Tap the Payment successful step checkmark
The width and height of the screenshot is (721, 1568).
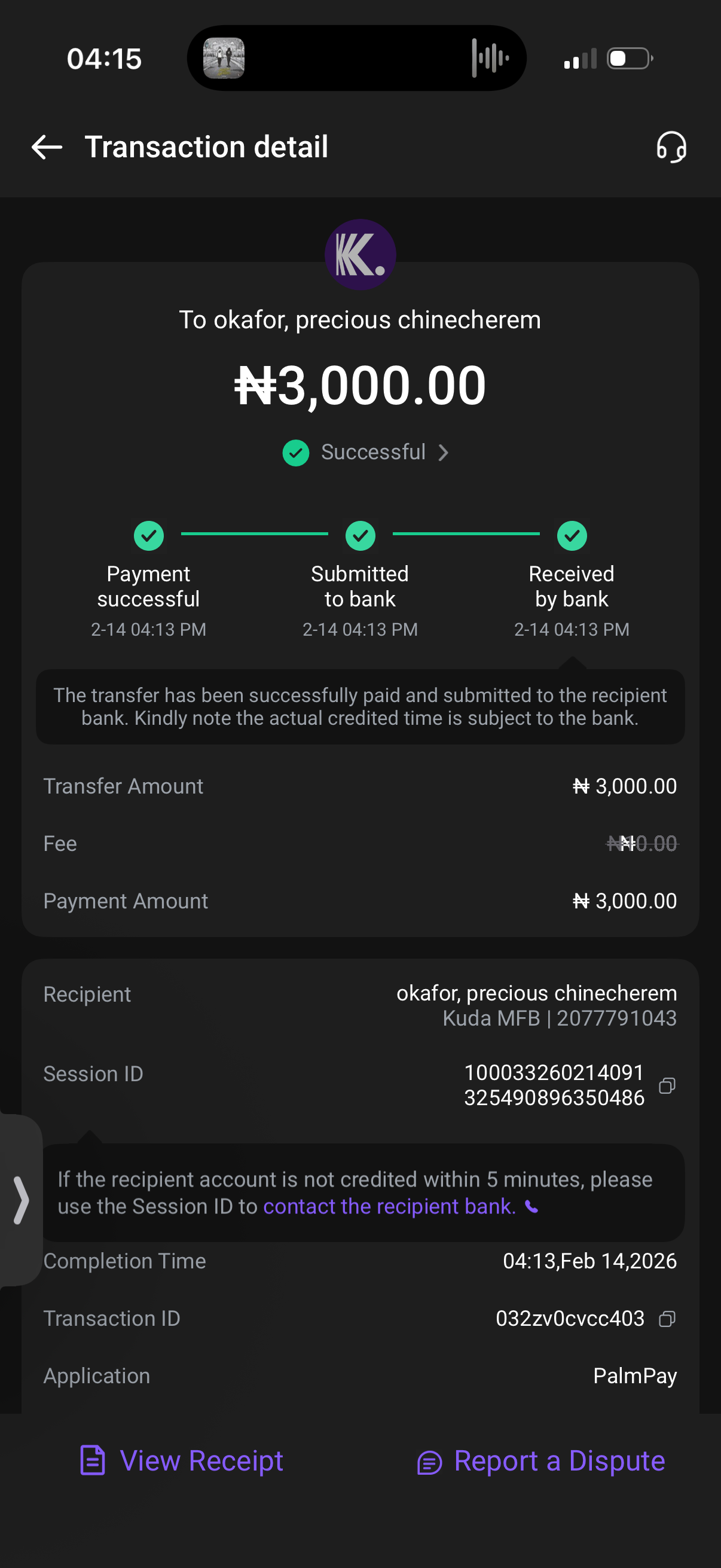pos(148,536)
